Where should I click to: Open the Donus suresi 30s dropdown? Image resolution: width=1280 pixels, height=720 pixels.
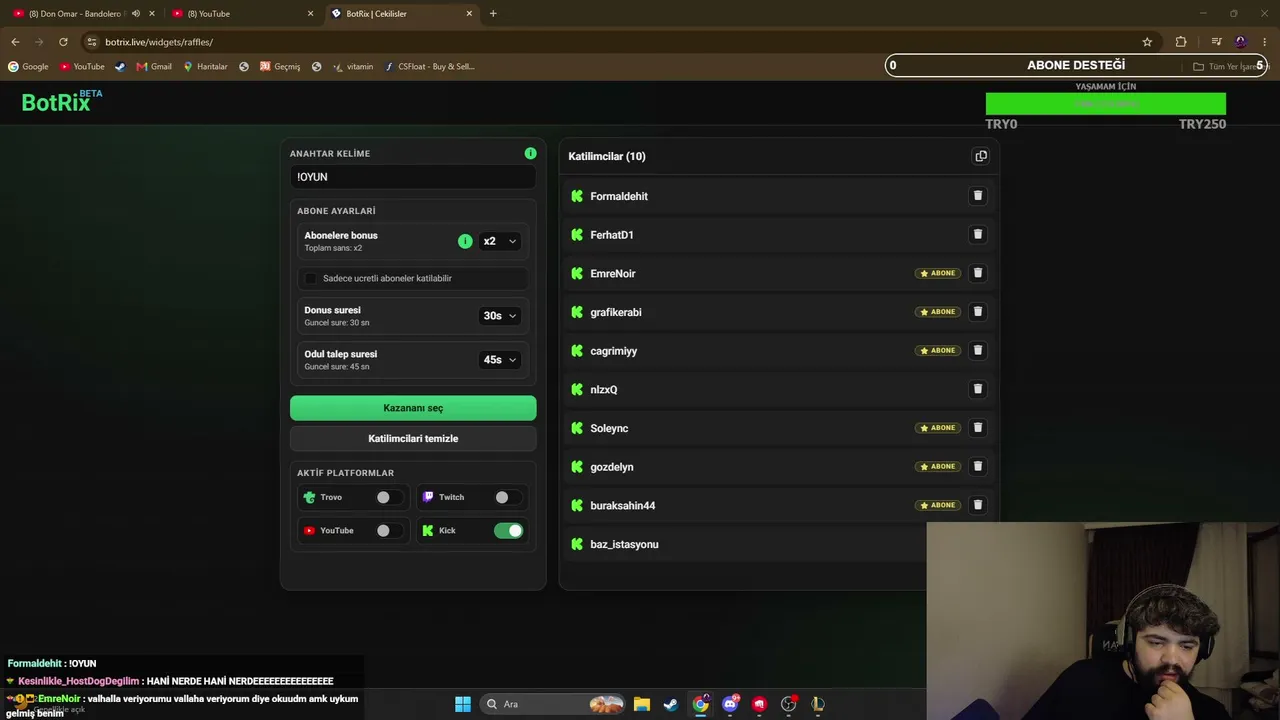[x=500, y=316]
